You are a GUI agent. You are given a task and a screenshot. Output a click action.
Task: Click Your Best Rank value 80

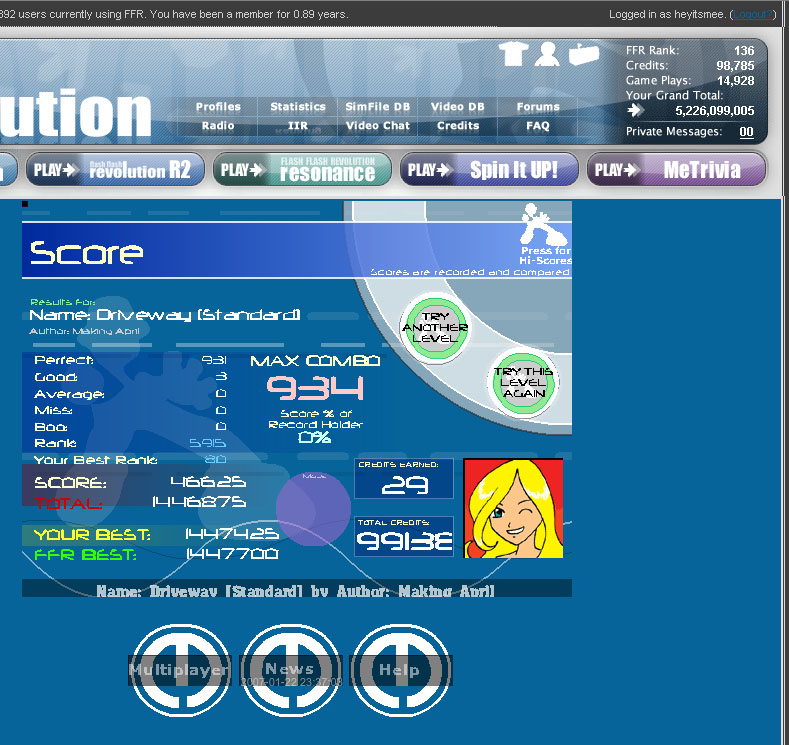tap(215, 459)
